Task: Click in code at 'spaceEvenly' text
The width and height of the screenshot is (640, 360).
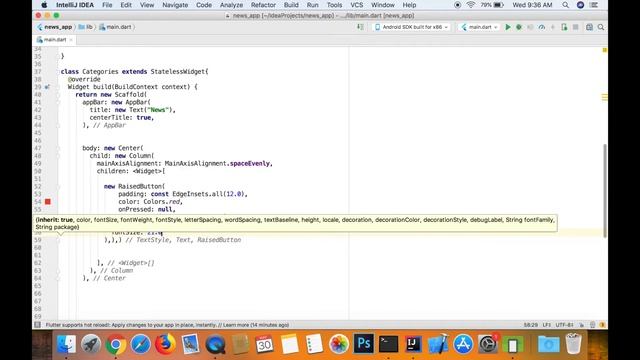Action: pos(250,163)
